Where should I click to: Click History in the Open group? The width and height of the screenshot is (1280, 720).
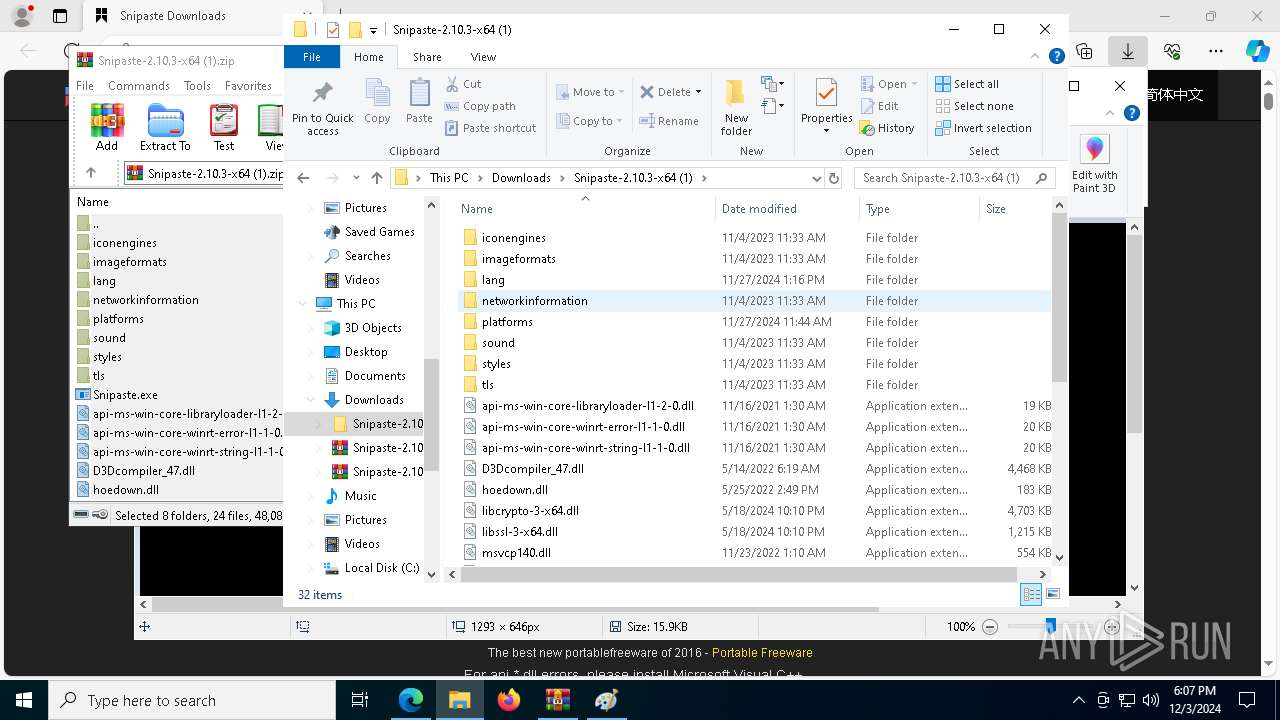click(887, 128)
